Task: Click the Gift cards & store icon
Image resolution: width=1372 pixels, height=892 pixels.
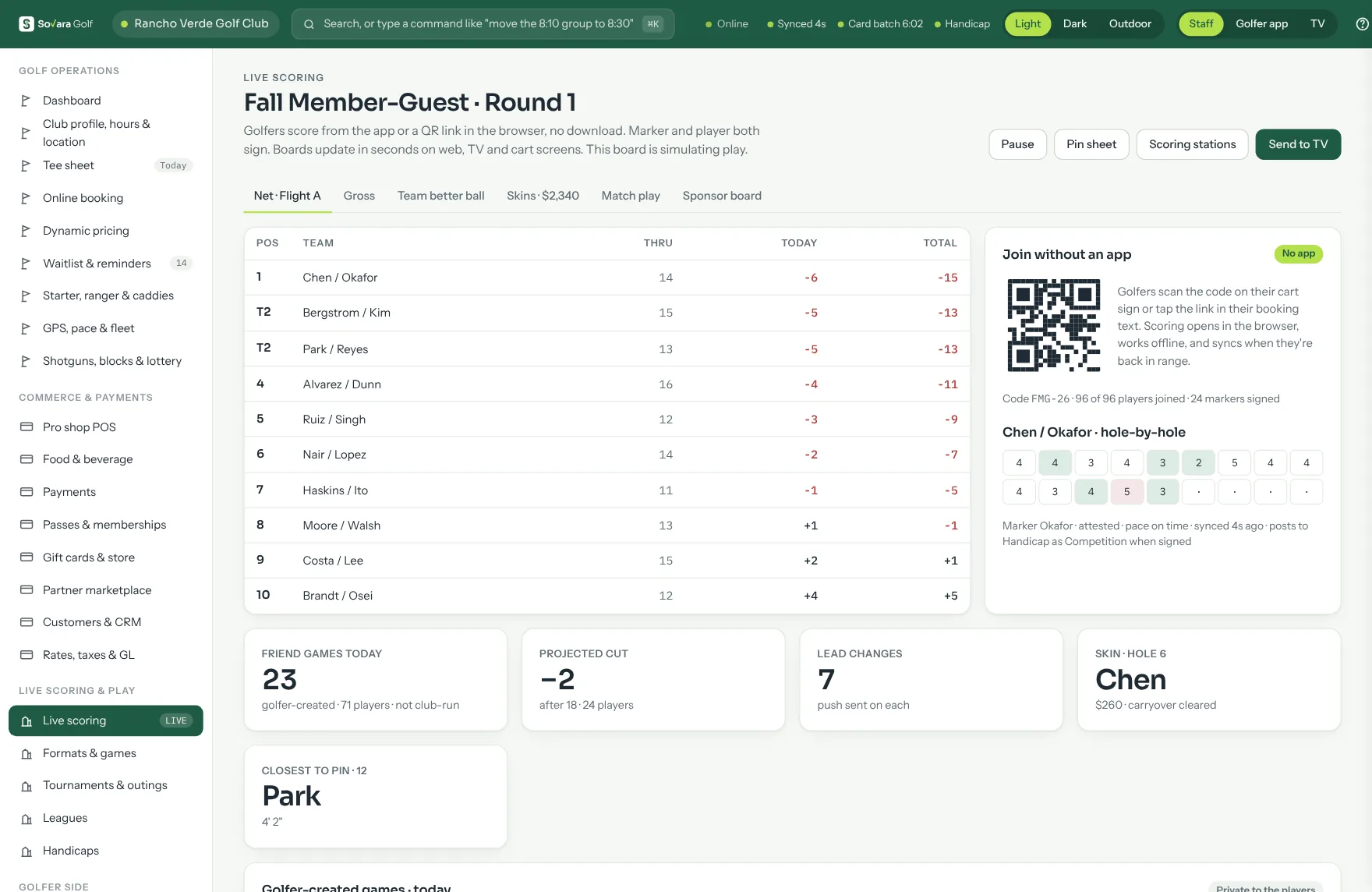Action: point(27,557)
